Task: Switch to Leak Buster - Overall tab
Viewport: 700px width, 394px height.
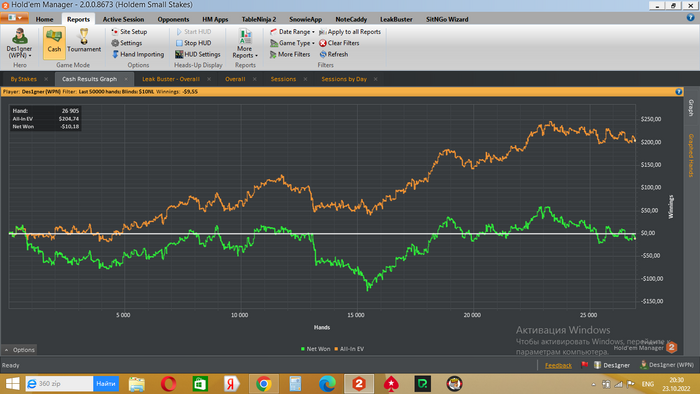Action: (171, 79)
